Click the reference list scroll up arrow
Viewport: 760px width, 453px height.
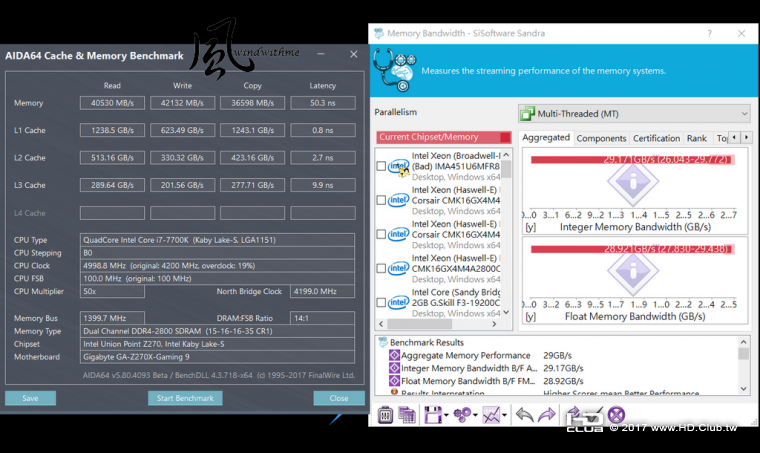coord(506,155)
